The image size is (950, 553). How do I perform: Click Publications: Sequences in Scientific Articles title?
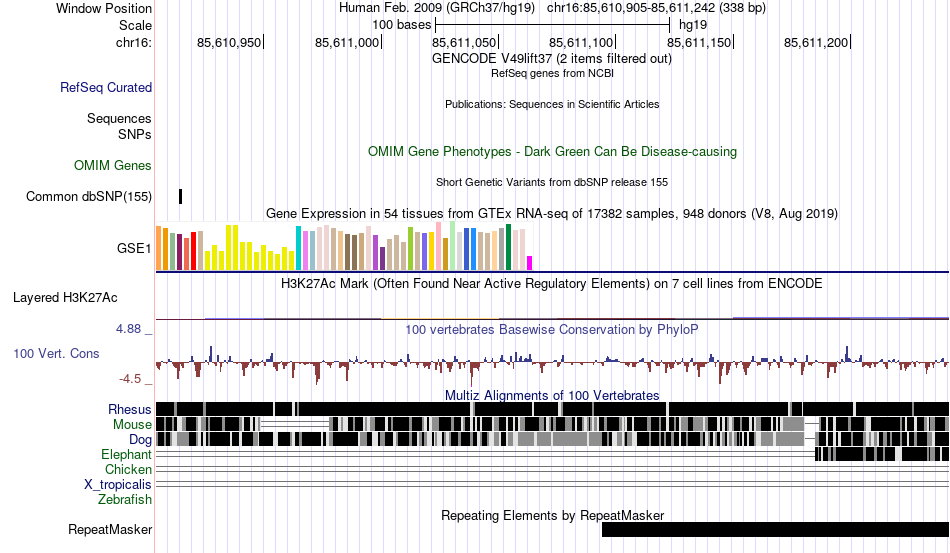point(552,104)
